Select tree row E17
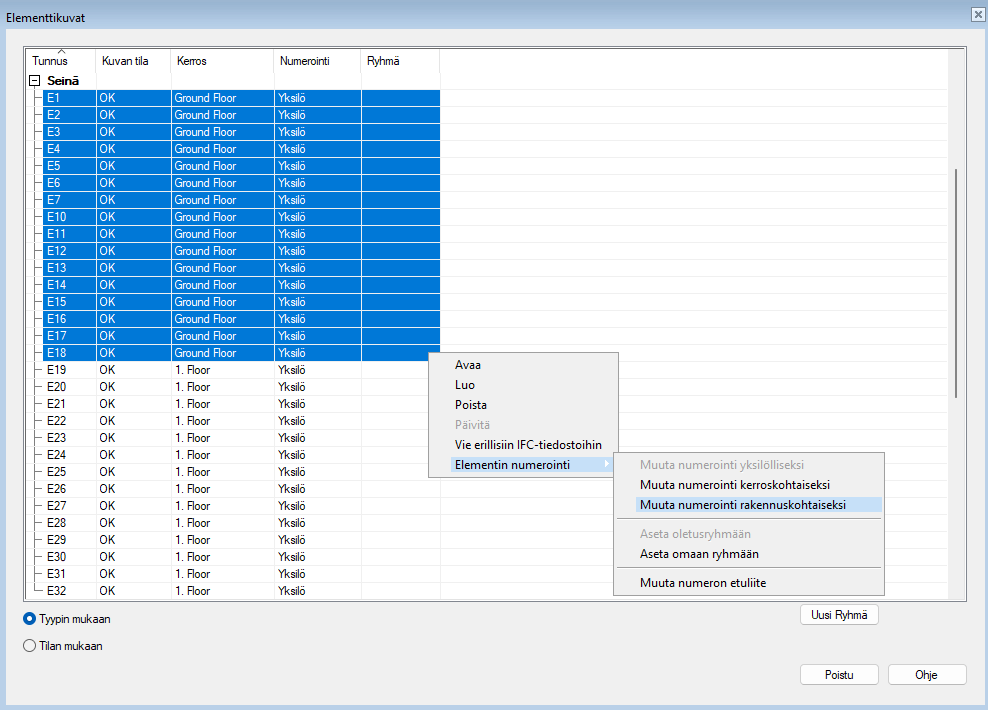988x710 pixels. tap(242, 336)
